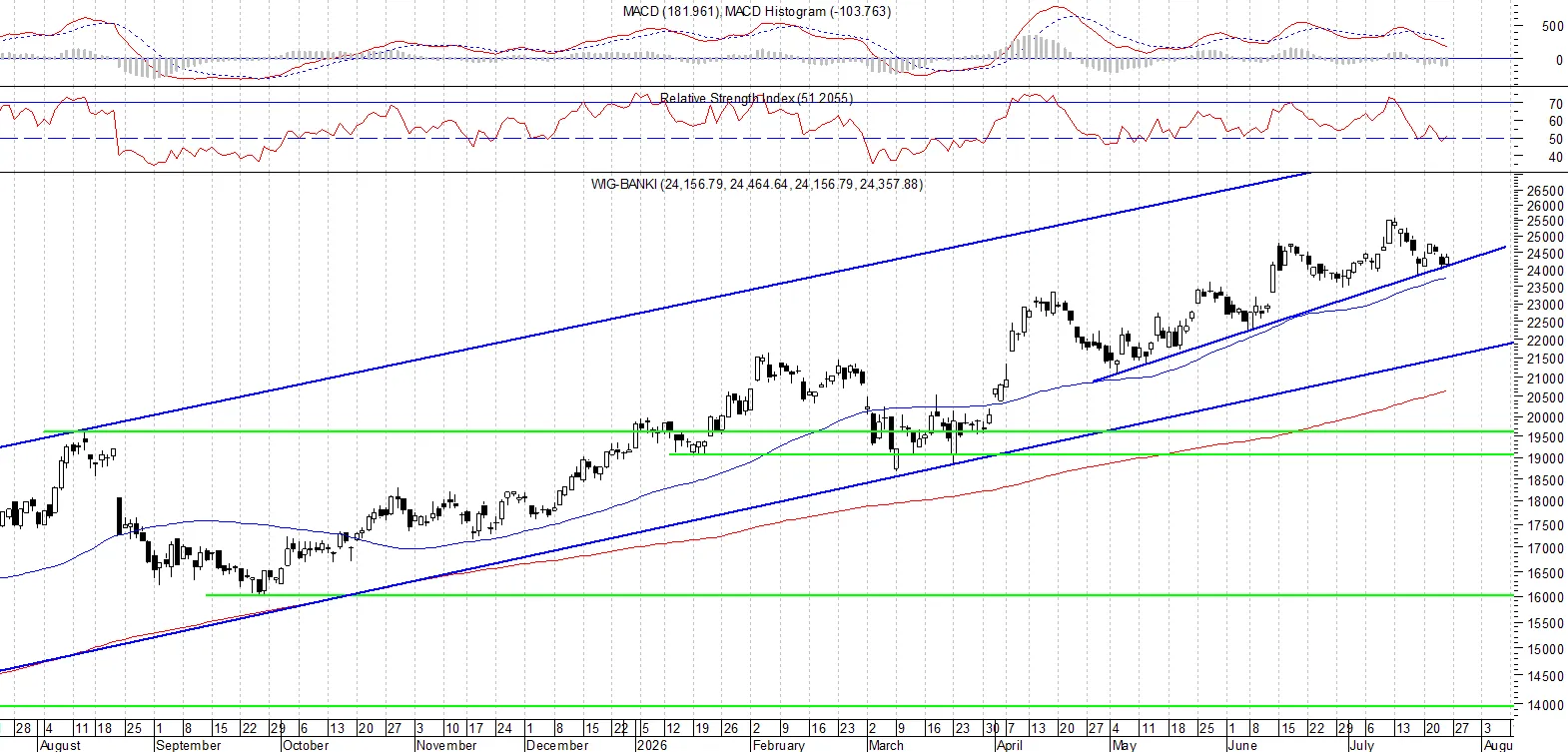Select the November month label
This screenshot has height=752, width=1568.
446,745
